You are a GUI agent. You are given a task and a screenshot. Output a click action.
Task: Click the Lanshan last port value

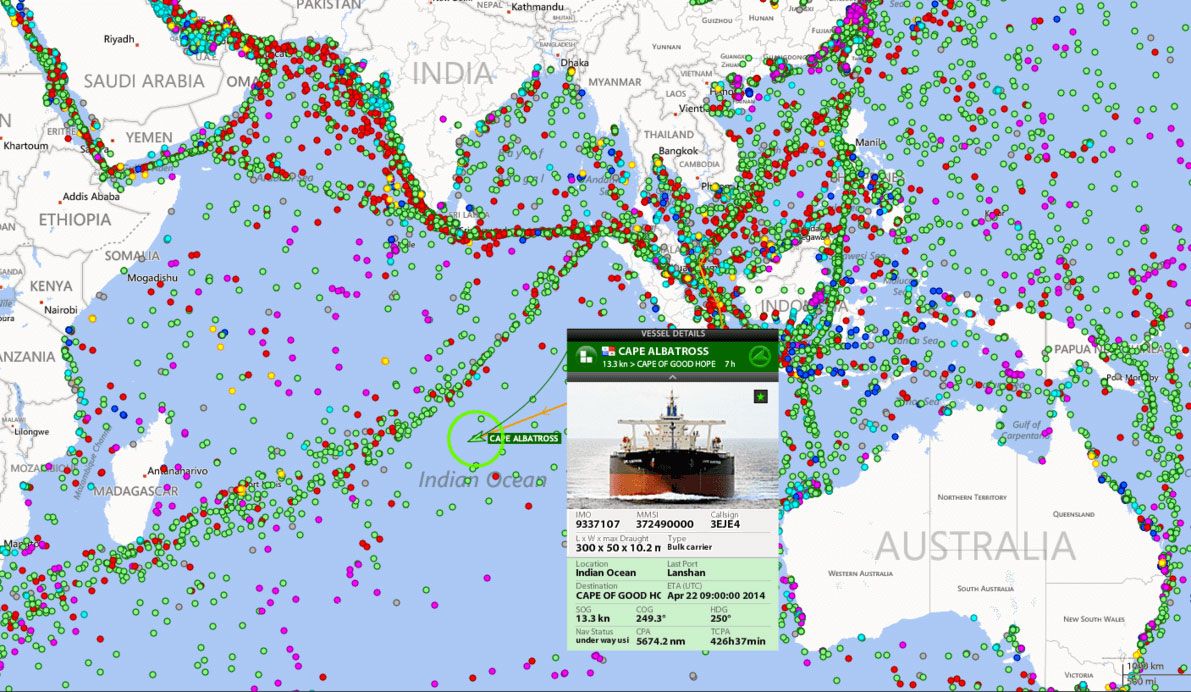pos(688,573)
